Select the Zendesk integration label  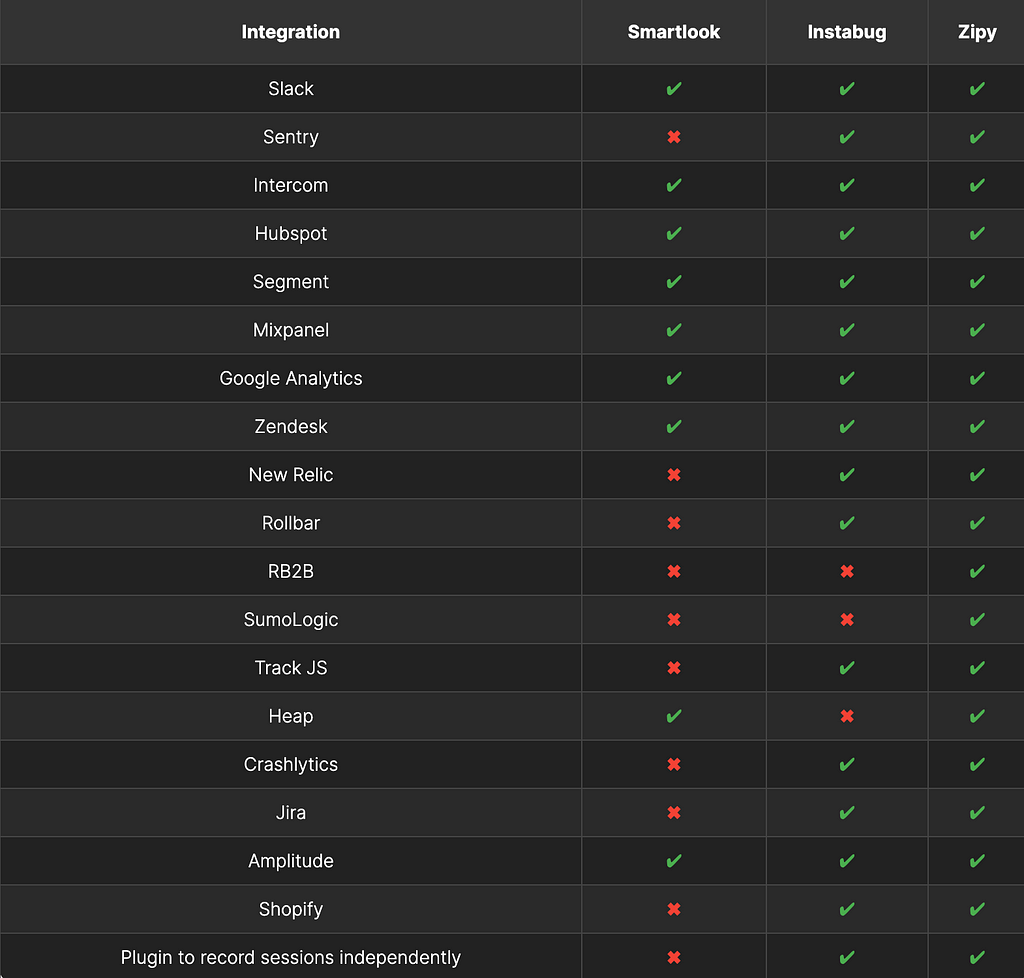coord(291,427)
